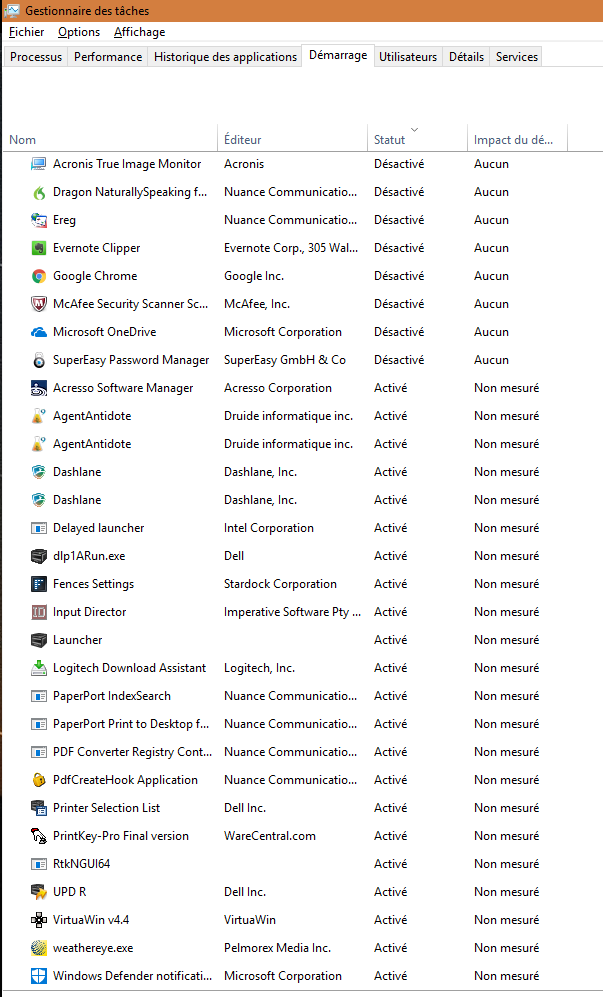Click Désactivé status of Google Chrome

point(399,276)
